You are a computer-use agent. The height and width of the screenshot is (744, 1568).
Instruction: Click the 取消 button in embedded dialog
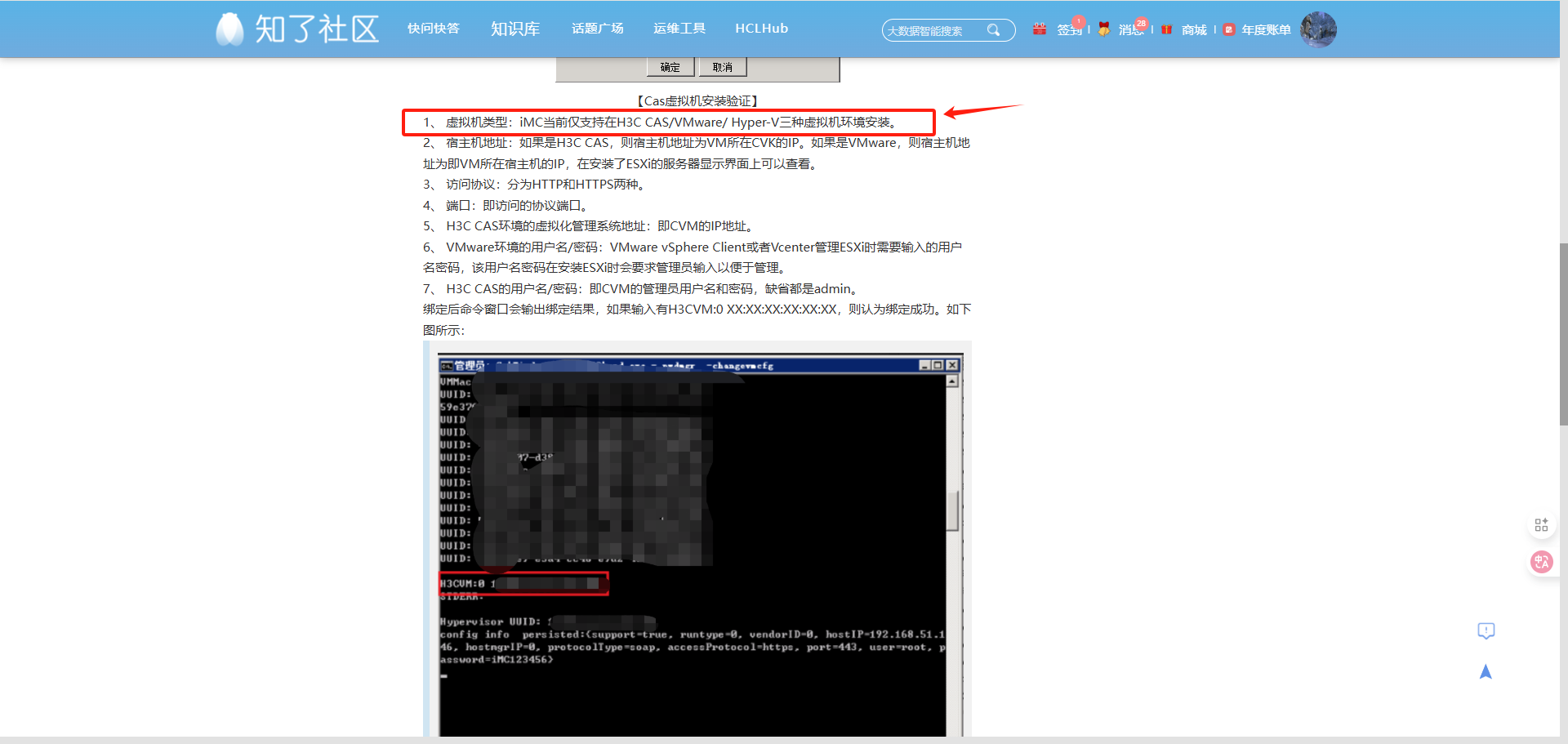point(723,67)
